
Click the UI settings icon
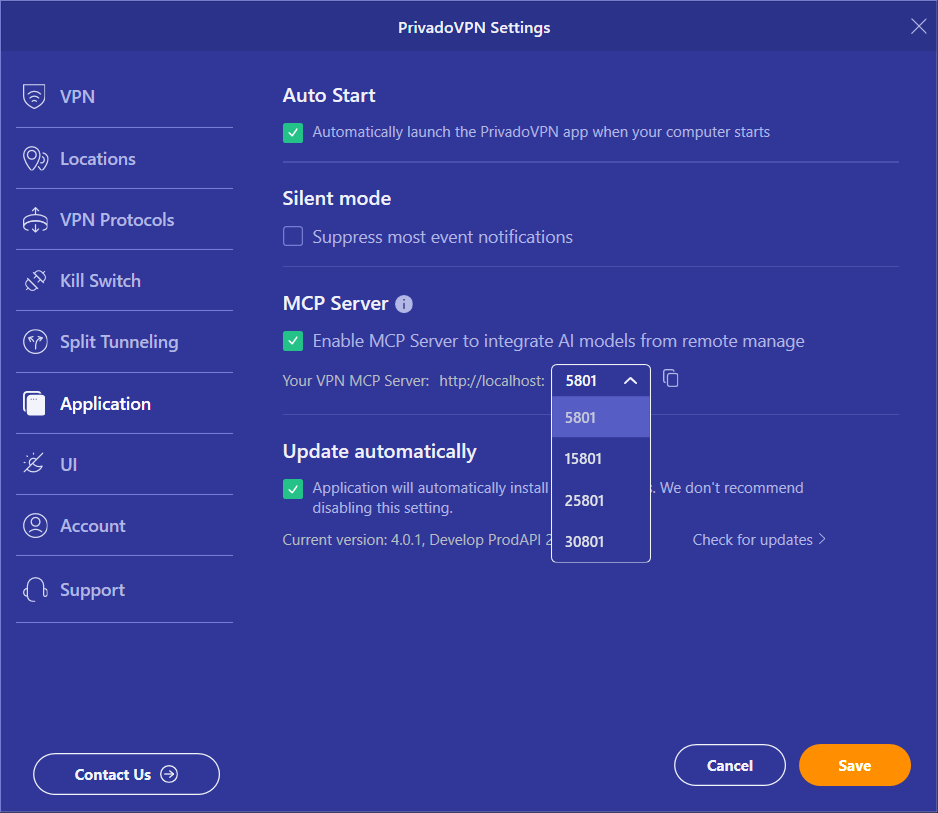(35, 464)
